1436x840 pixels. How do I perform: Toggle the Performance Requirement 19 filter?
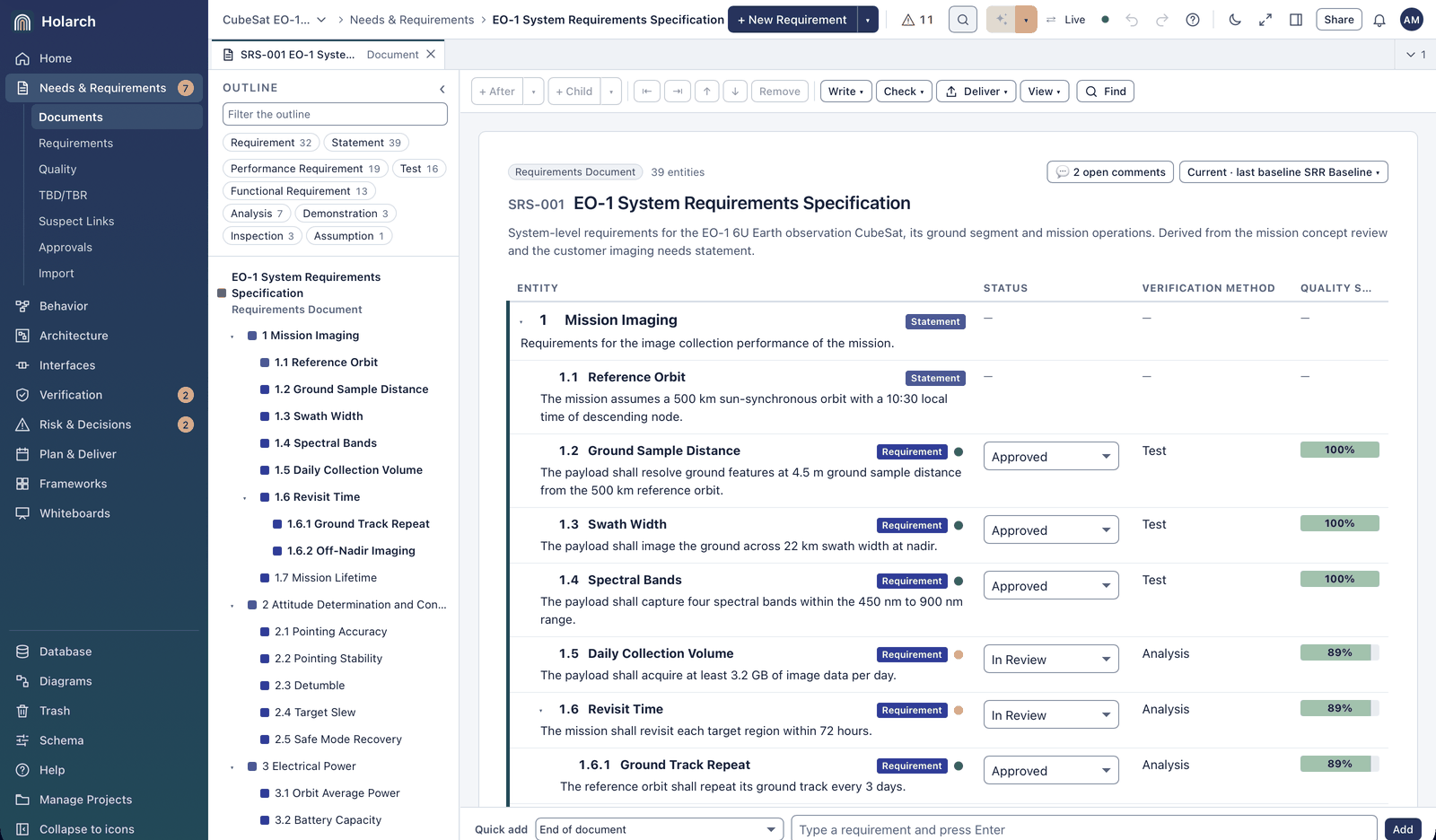coord(305,169)
